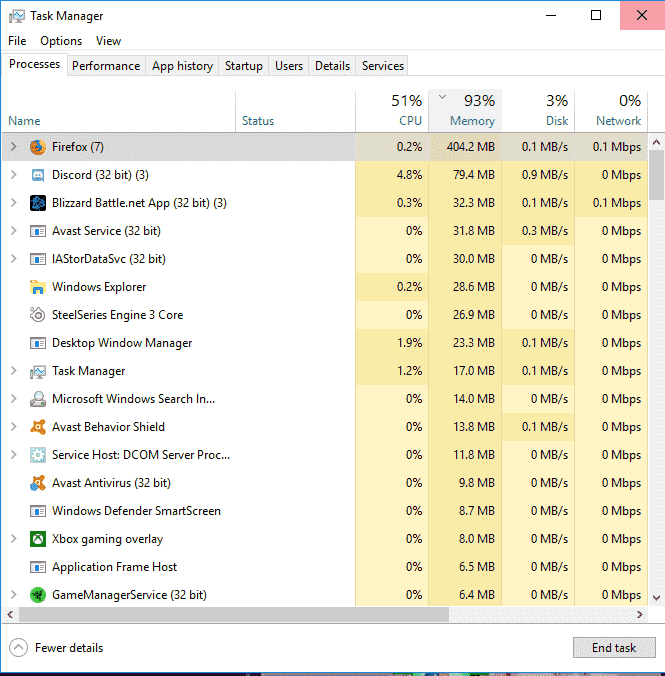
Task: Expand the Xbox gaming overlay row
Action: [x=14, y=539]
